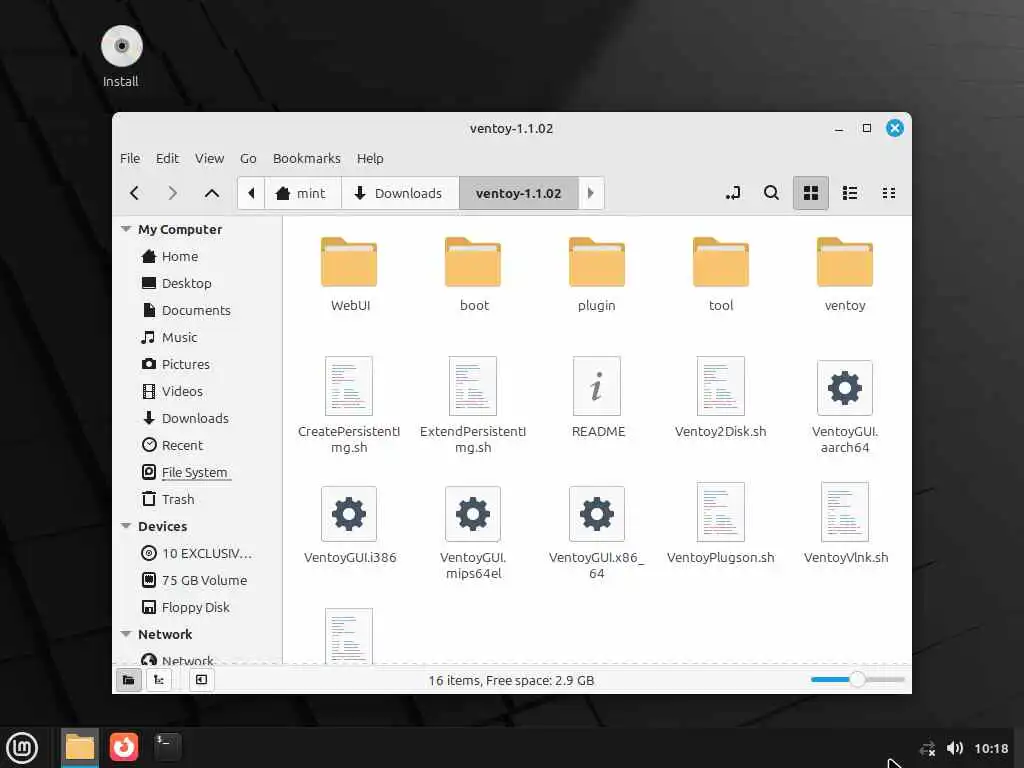Show places in sidebar

129,680
